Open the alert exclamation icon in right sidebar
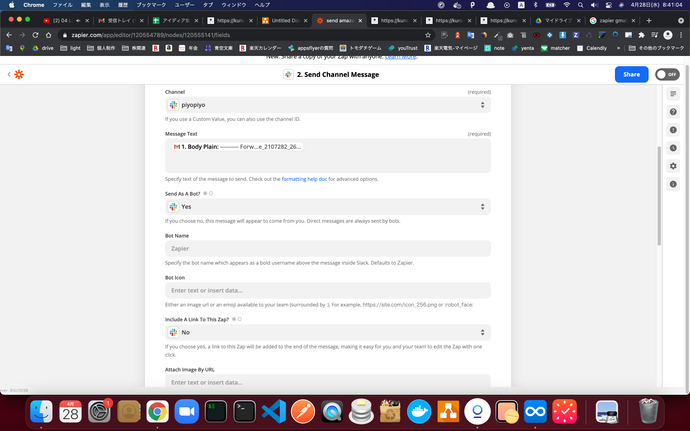The width and height of the screenshot is (690, 431). click(673, 130)
